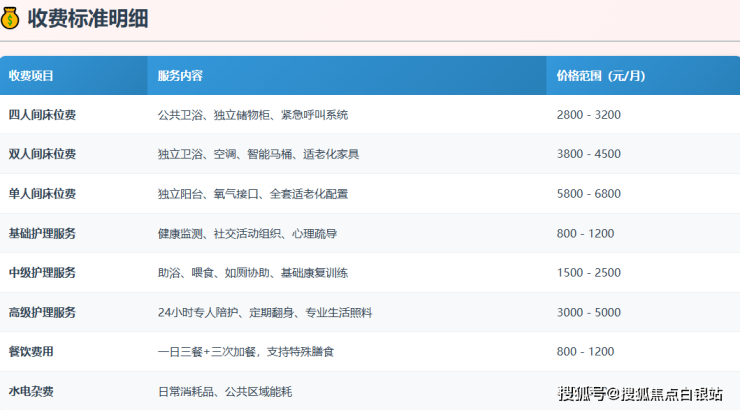This screenshot has height=410, width=740.
Task: Select the 收费项目 column header
Action: click(31, 76)
